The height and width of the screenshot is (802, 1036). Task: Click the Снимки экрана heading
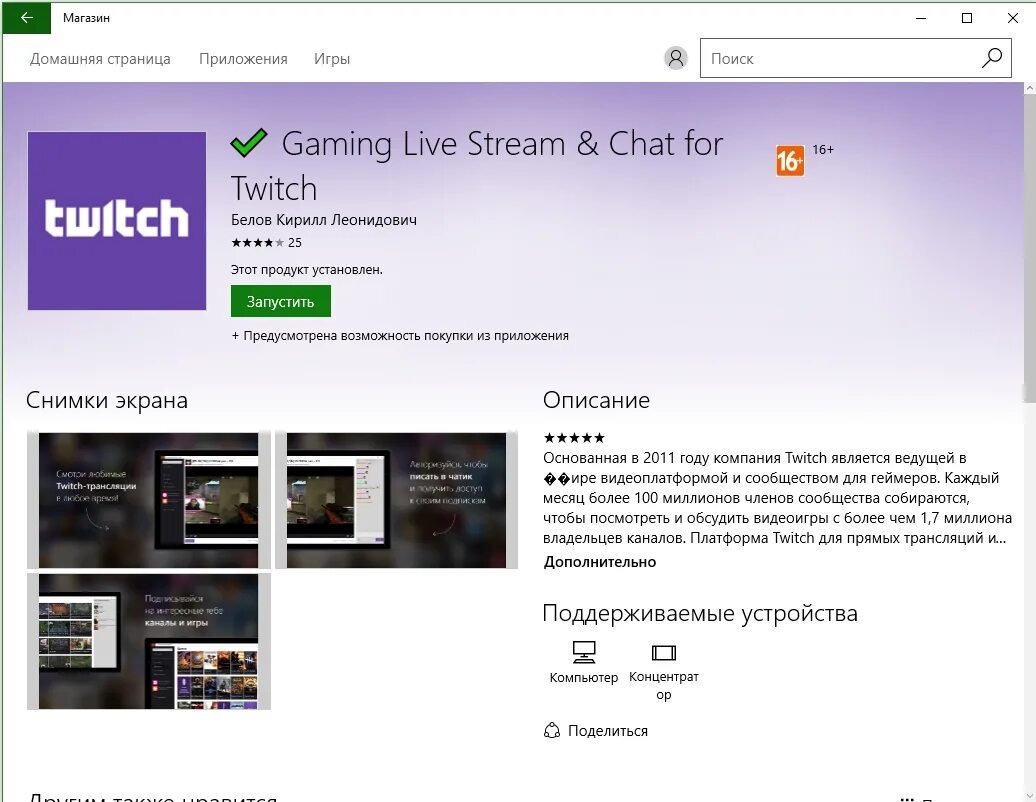107,400
